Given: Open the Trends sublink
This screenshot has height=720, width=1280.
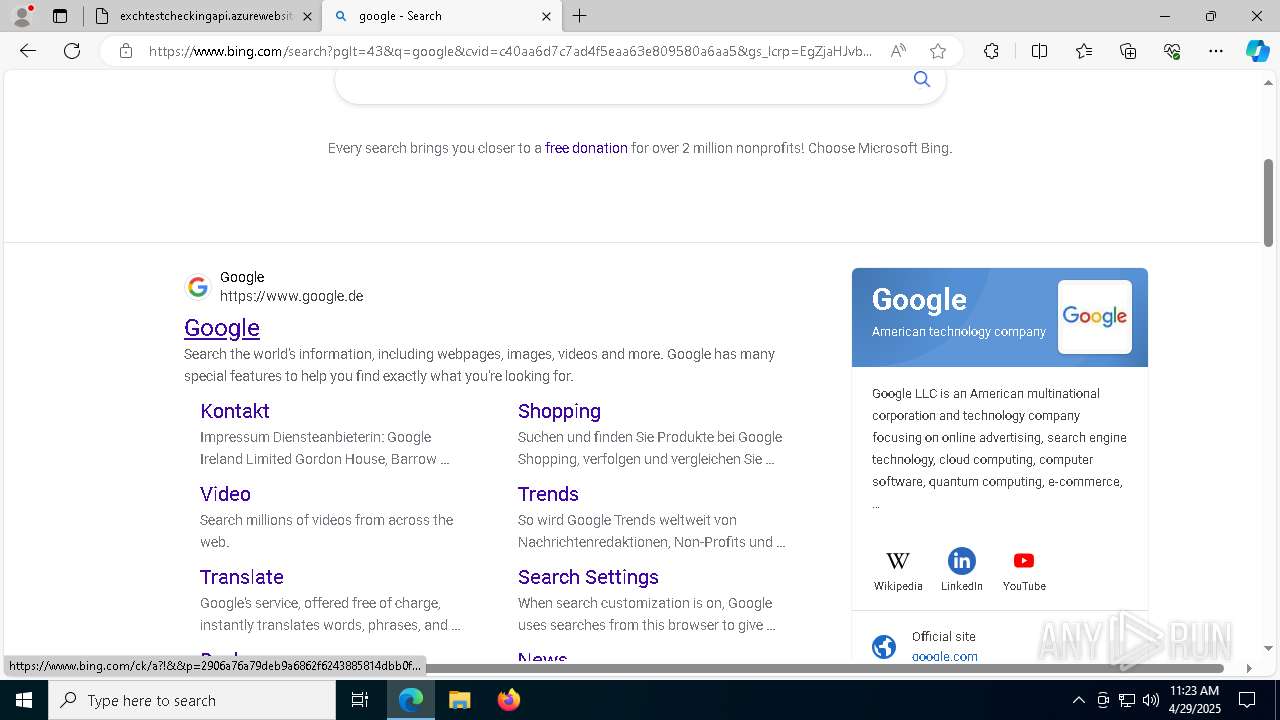Looking at the screenshot, I should point(548,494).
